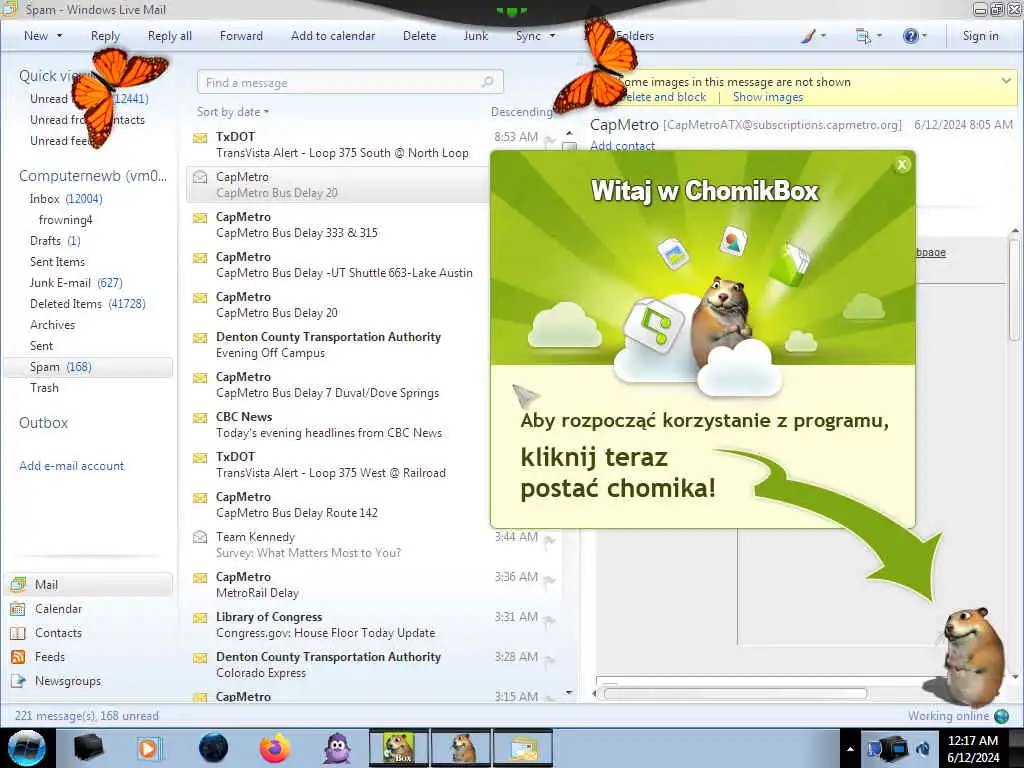Close the Witaj w ChomikBox popup

pos(902,165)
